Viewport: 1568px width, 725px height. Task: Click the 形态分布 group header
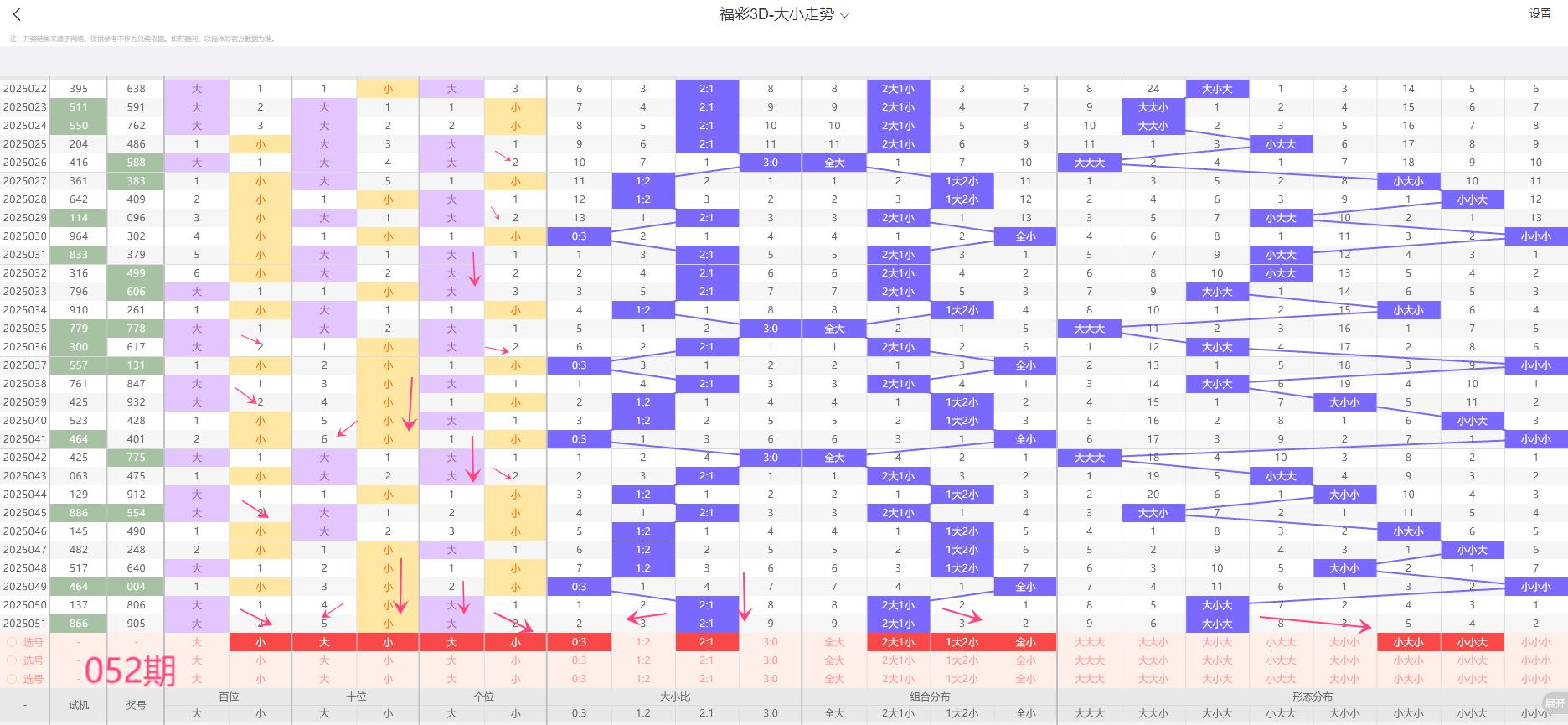click(x=1312, y=697)
